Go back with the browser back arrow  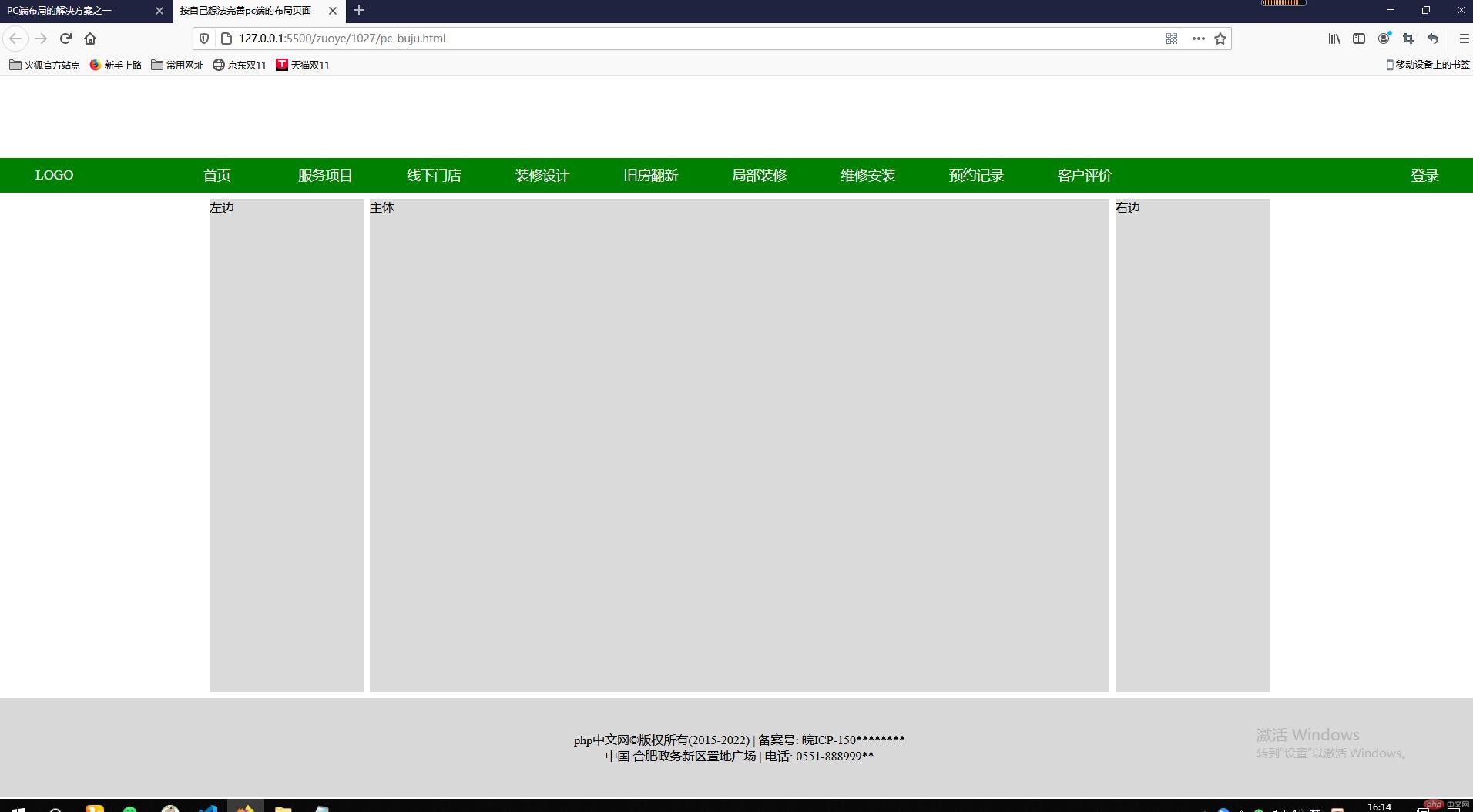15,39
